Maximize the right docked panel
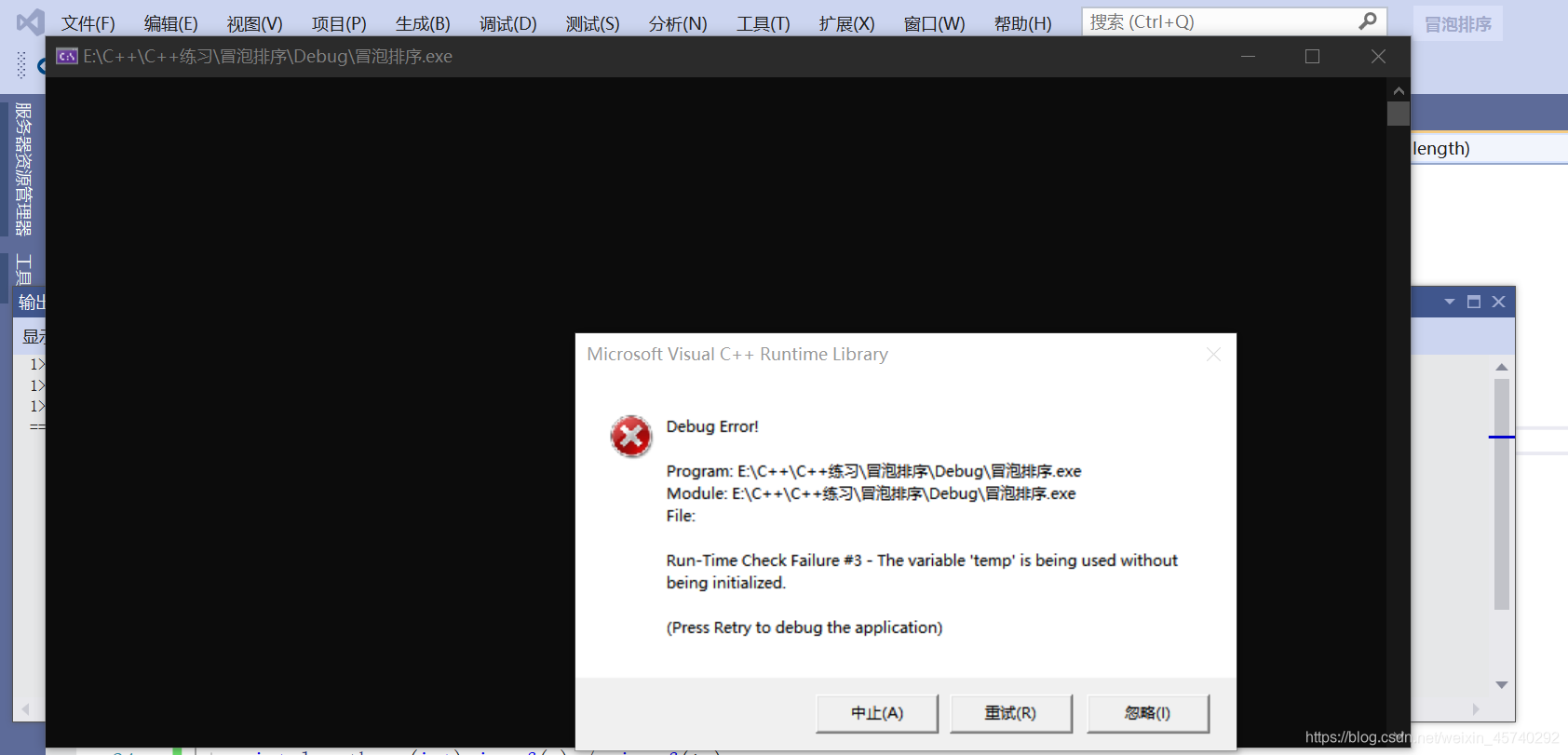The width and height of the screenshot is (1568, 755). (1474, 302)
